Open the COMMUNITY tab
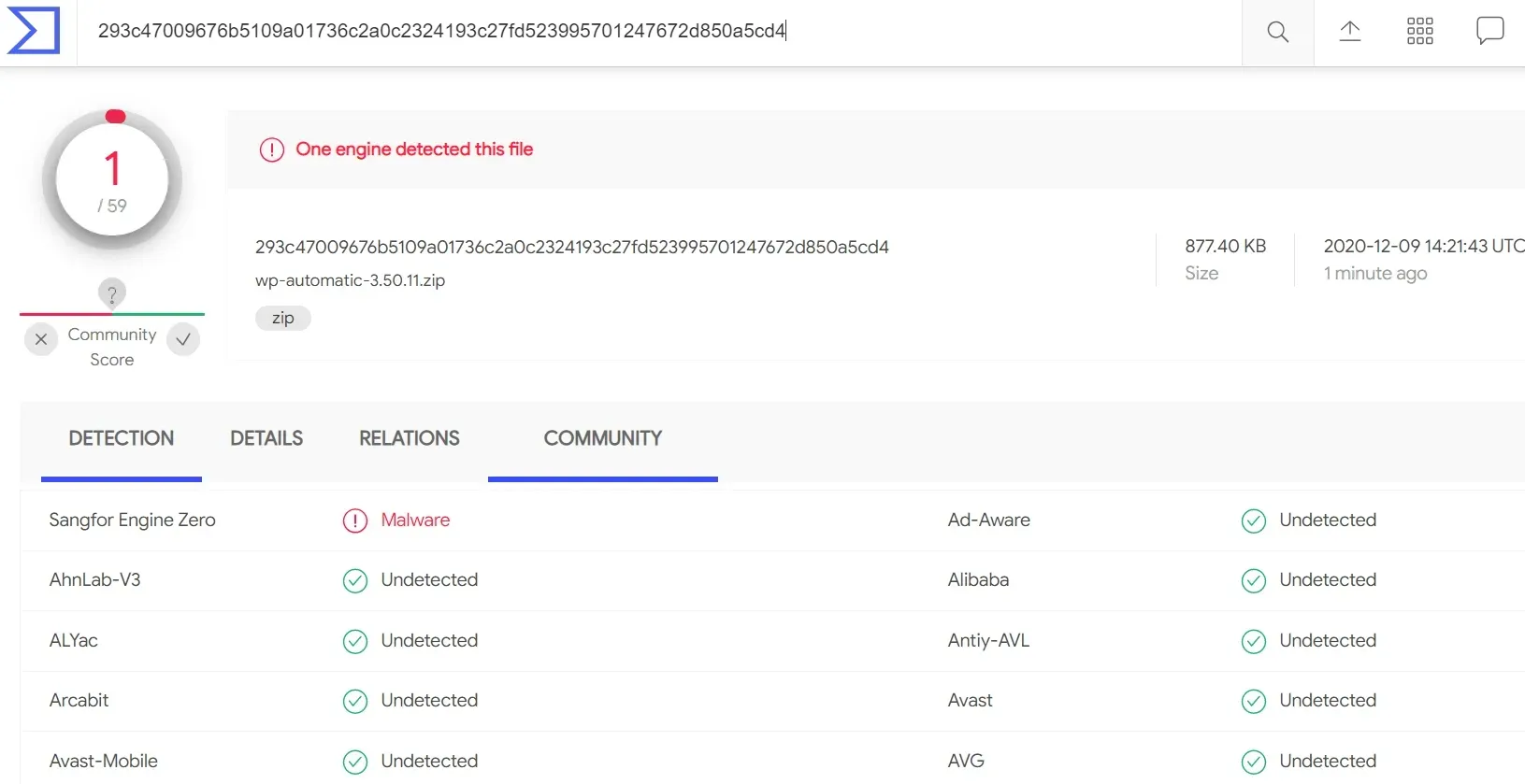Viewport: 1525px width, 784px height. (x=603, y=438)
